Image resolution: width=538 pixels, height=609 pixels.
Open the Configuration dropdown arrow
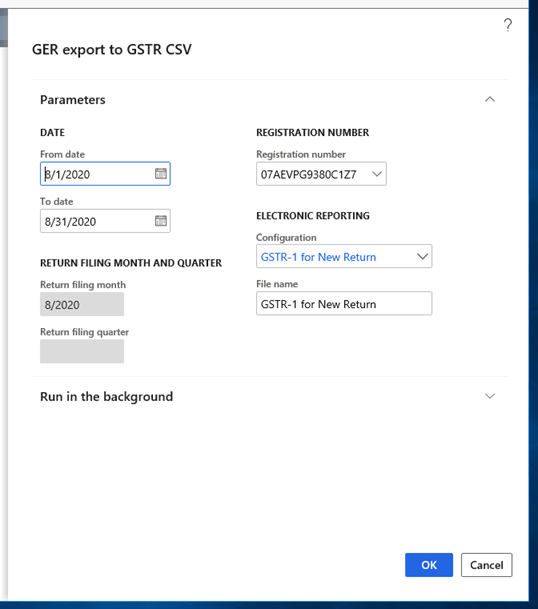pyautogui.click(x=422, y=256)
